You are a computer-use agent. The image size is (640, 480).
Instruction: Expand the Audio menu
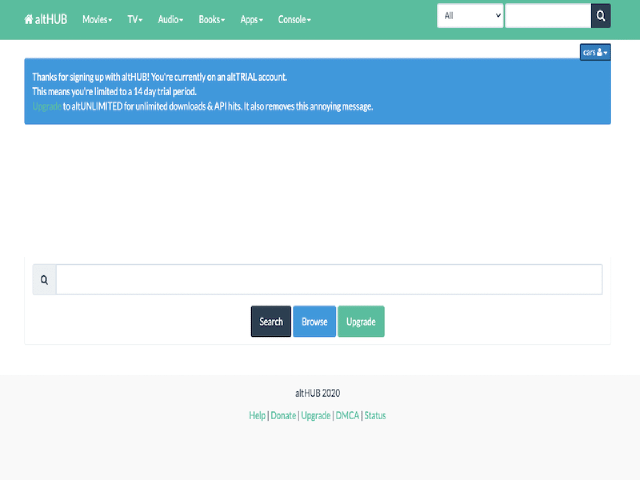170,19
